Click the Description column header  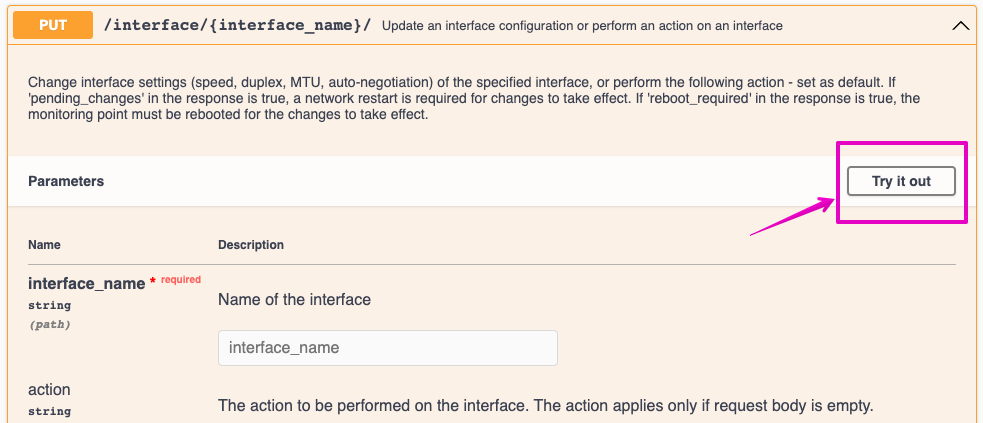[x=251, y=245]
